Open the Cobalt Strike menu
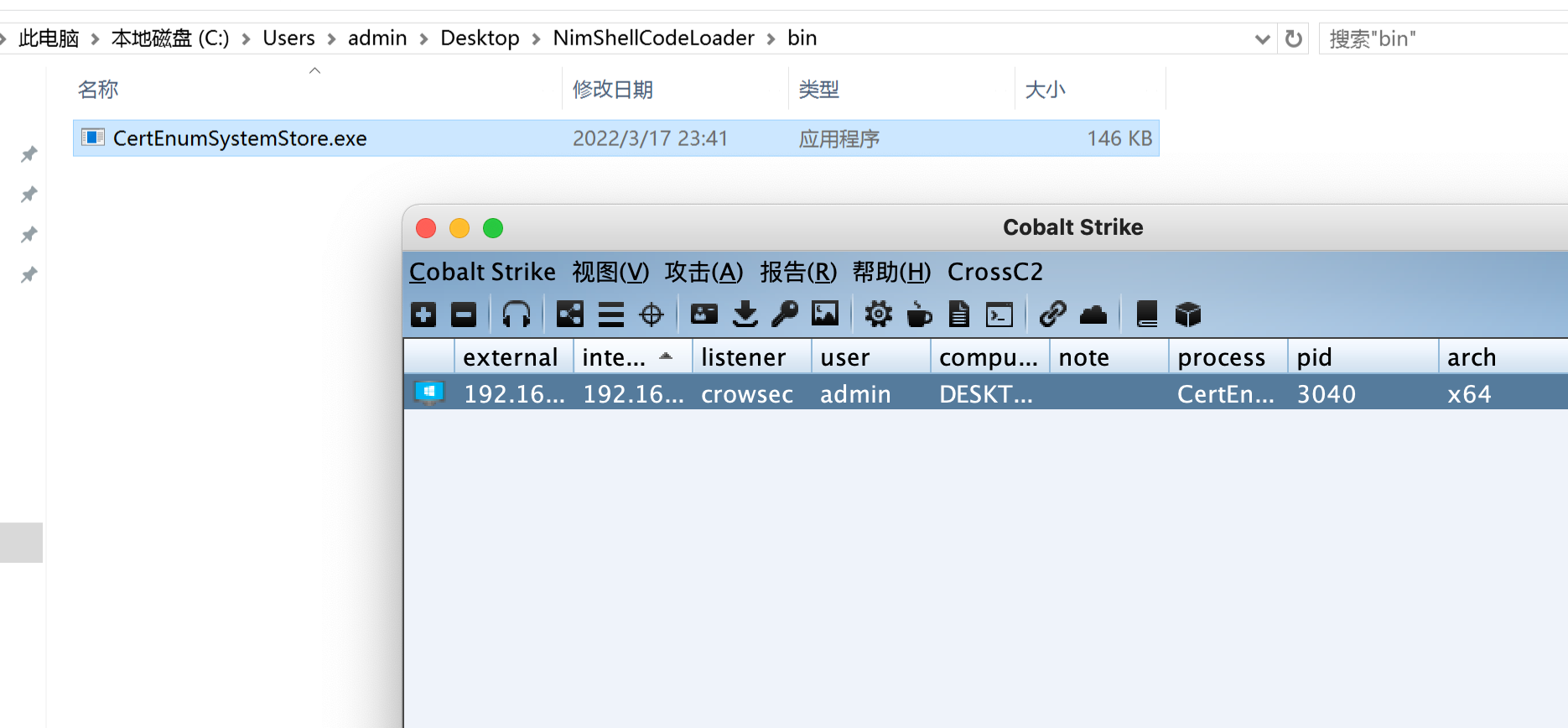The width and height of the screenshot is (1568, 728). (482, 272)
